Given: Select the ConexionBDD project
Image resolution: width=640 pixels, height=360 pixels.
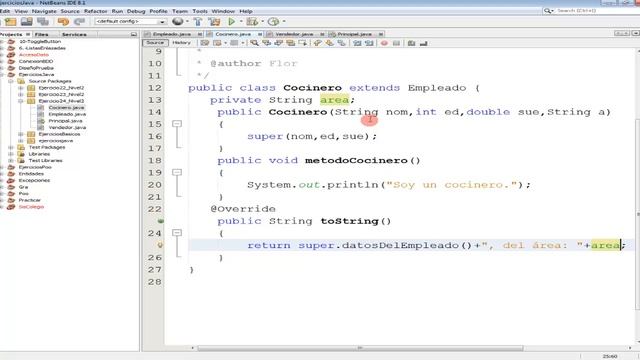Looking at the screenshot, I should 36,61.
